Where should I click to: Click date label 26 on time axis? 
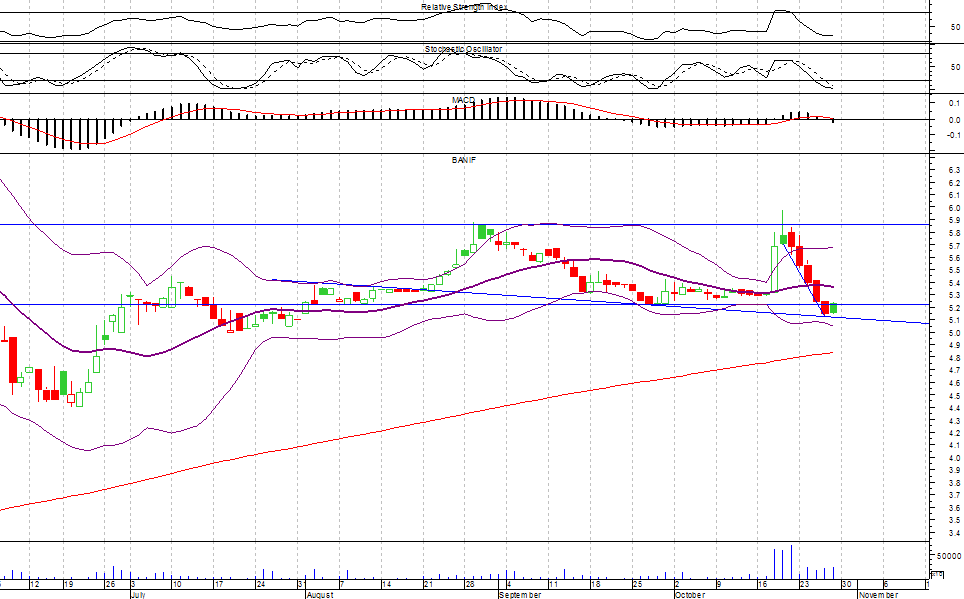pyautogui.click(x=110, y=584)
